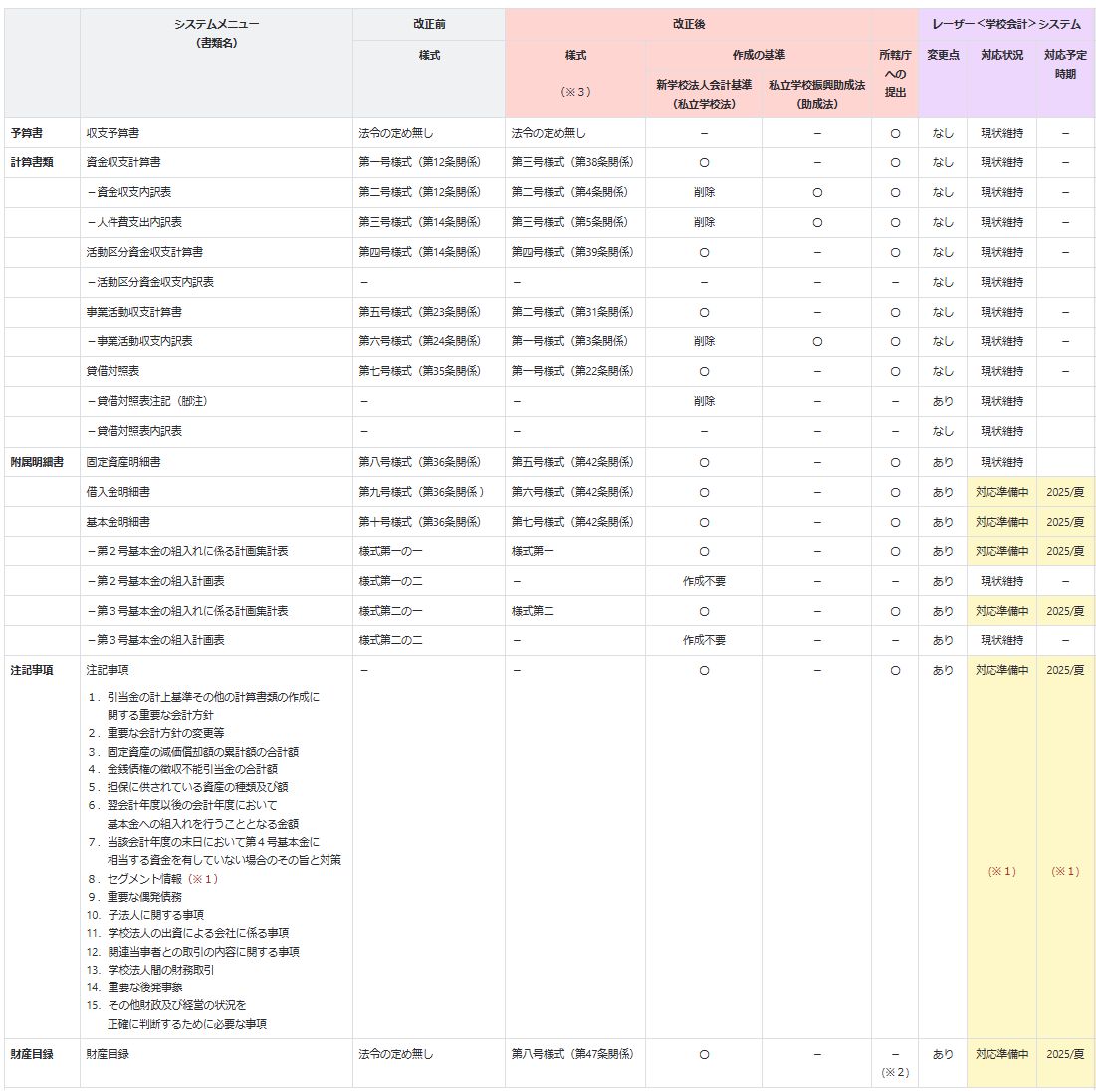This screenshot has width=1096, height=1092.
Task: Select －第２号基本金の組入計画表 row name
Action: click(x=155, y=581)
